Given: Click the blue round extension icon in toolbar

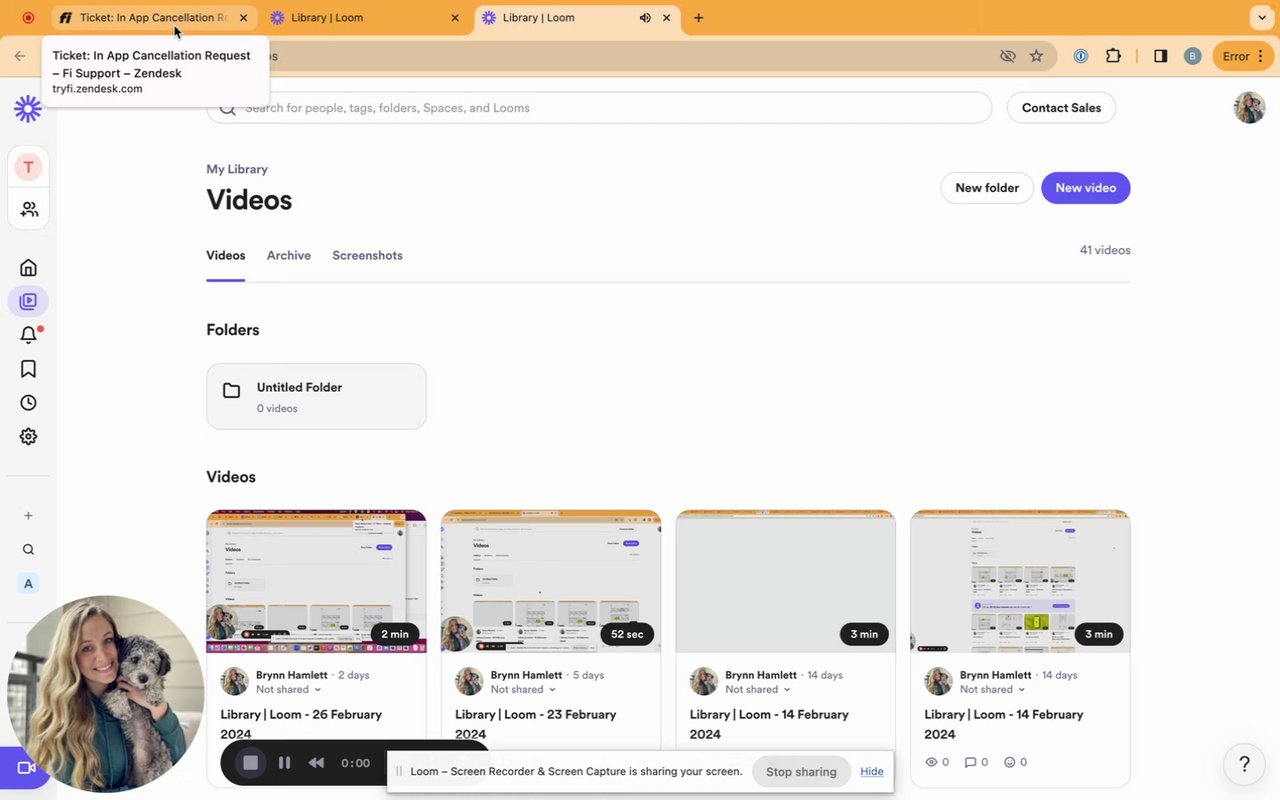Looking at the screenshot, I should tap(1081, 56).
